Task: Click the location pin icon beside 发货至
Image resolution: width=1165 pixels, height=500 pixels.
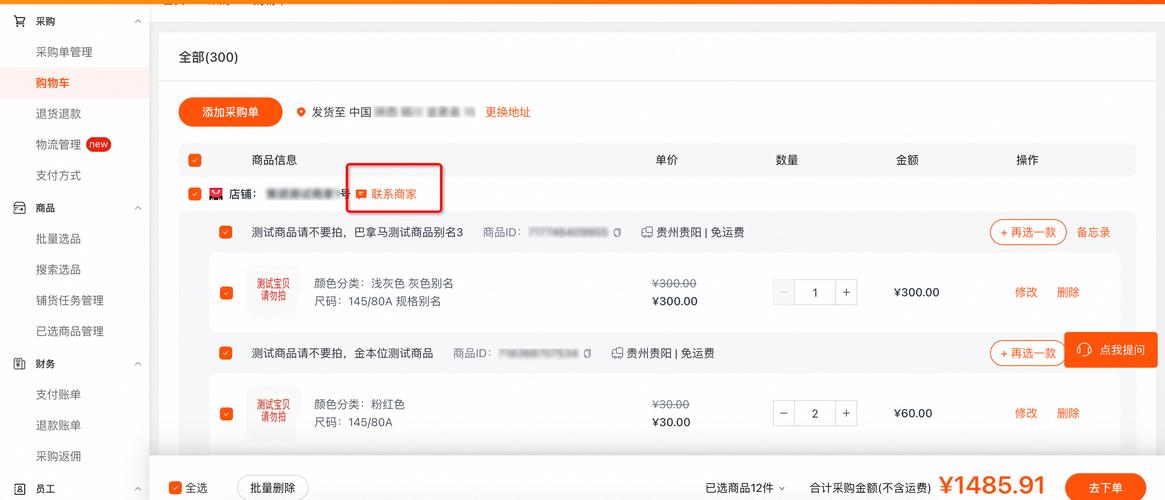Action: [x=301, y=112]
